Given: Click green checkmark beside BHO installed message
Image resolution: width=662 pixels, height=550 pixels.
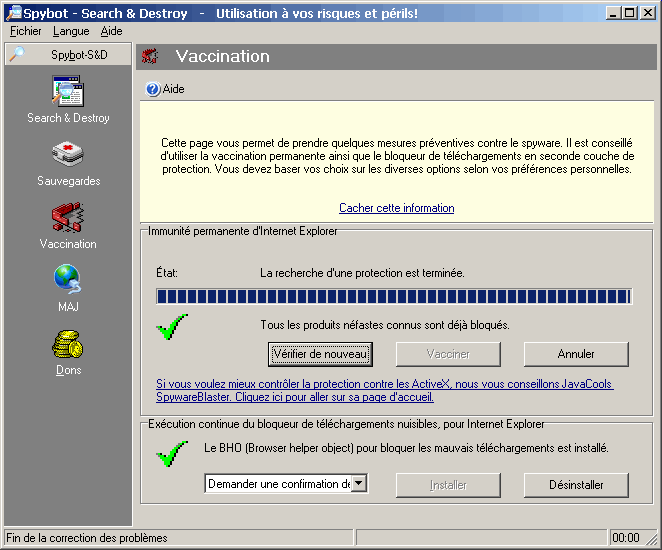Looking at the screenshot, I should point(172,453).
